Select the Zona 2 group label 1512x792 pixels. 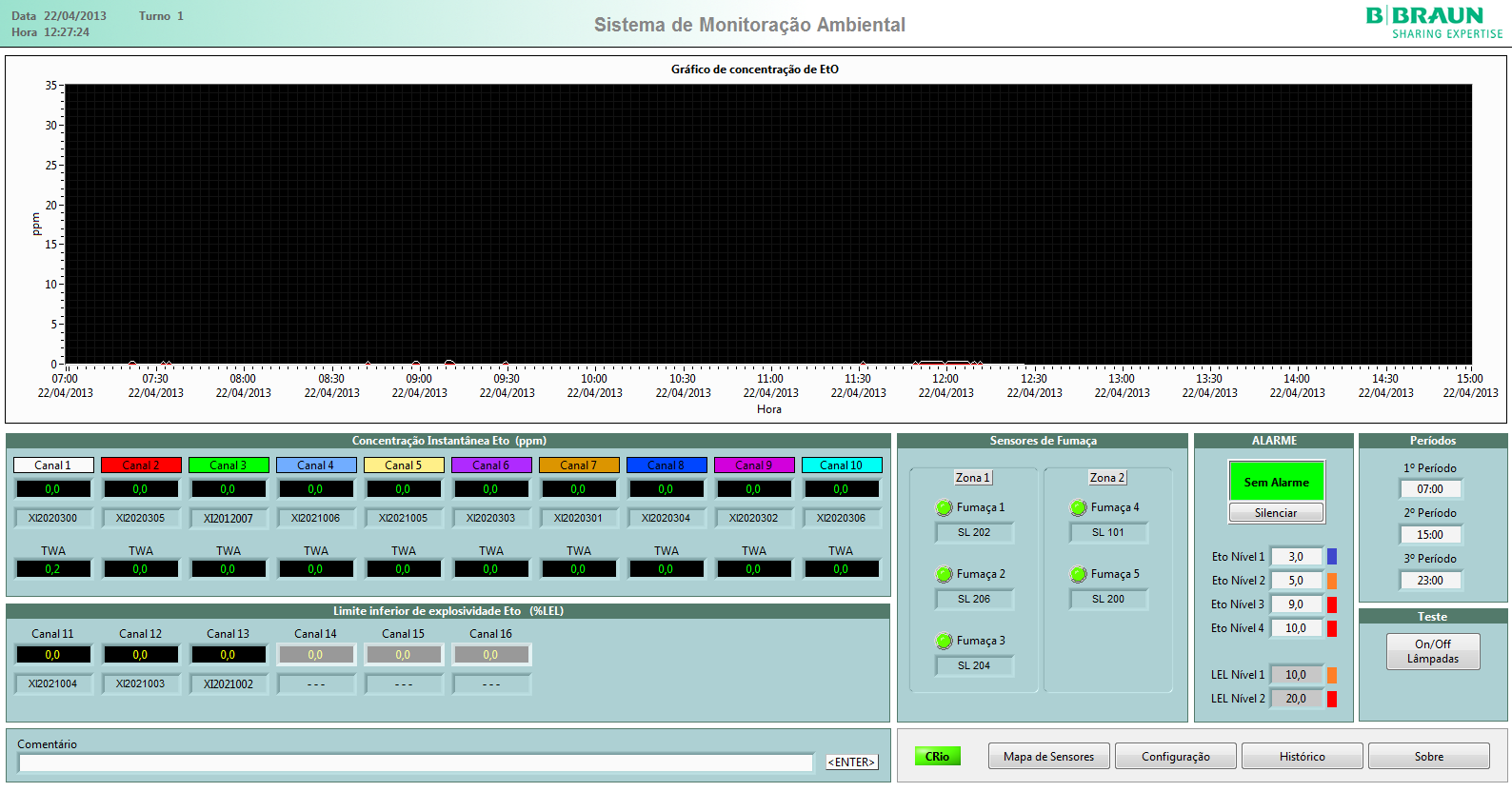(1107, 478)
